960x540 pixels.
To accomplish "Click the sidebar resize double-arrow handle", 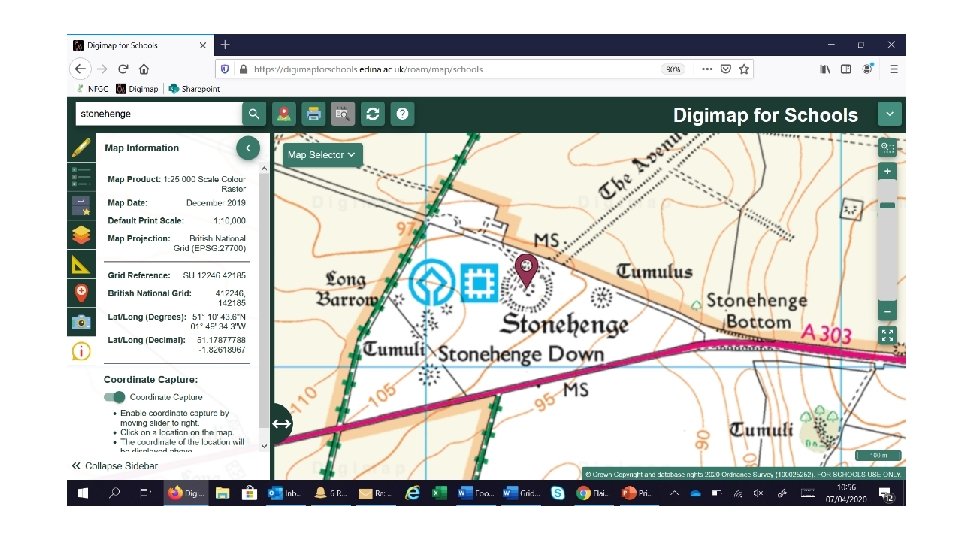I will tap(281, 424).
